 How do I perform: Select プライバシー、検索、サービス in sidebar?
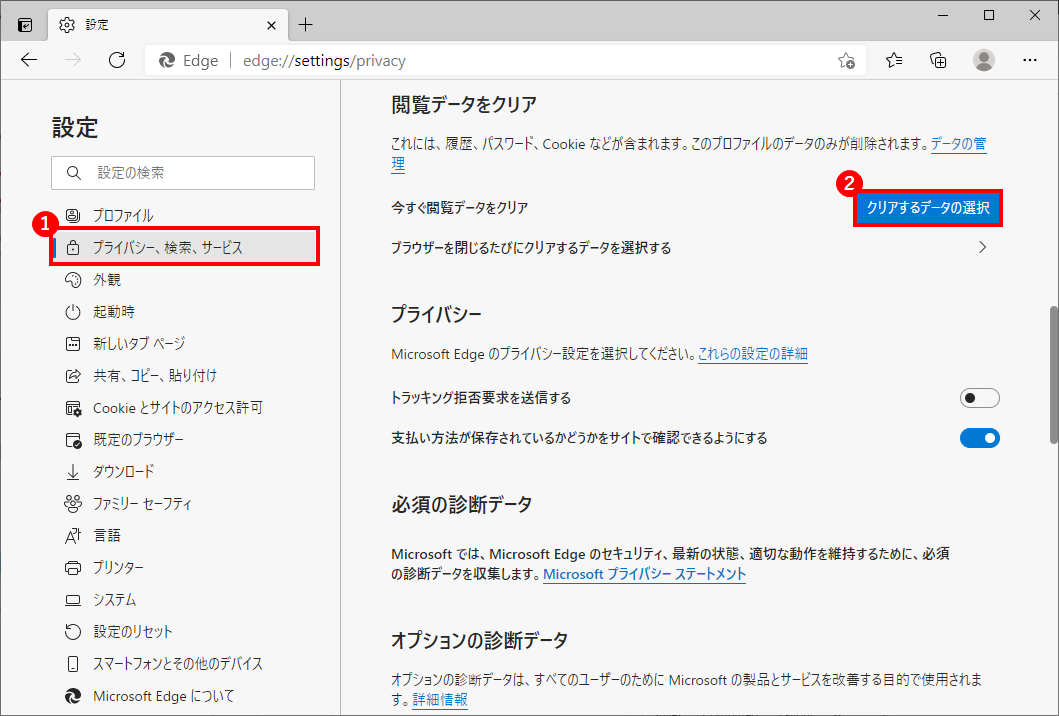coord(184,247)
